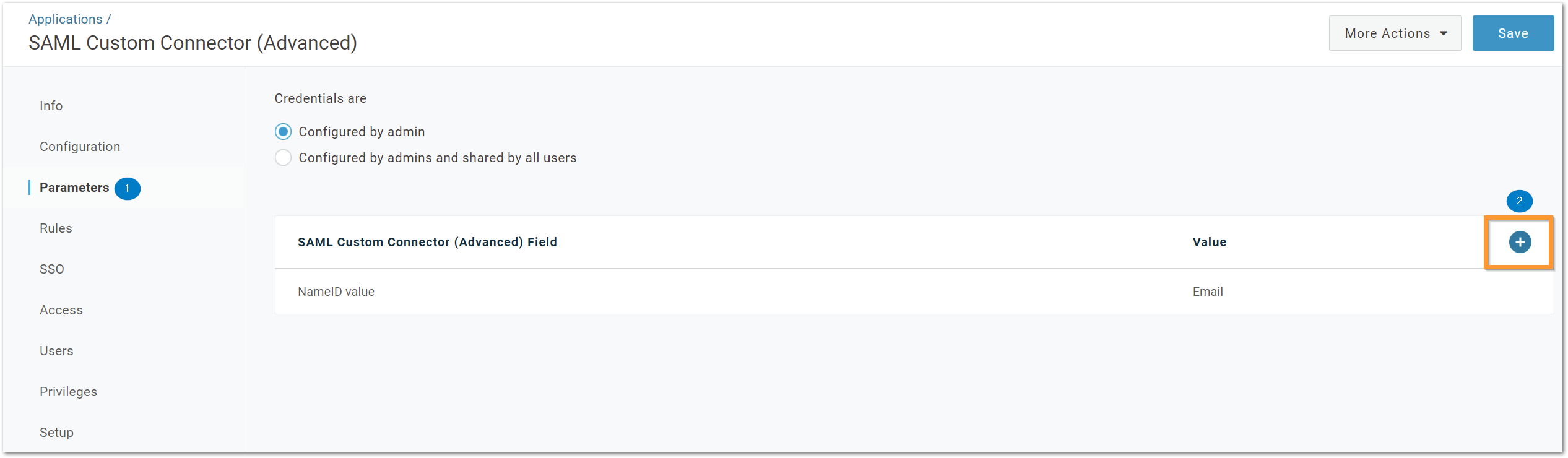1568x458 pixels.
Task: Add a new parameter with plus icon
Action: [x=1520, y=242]
